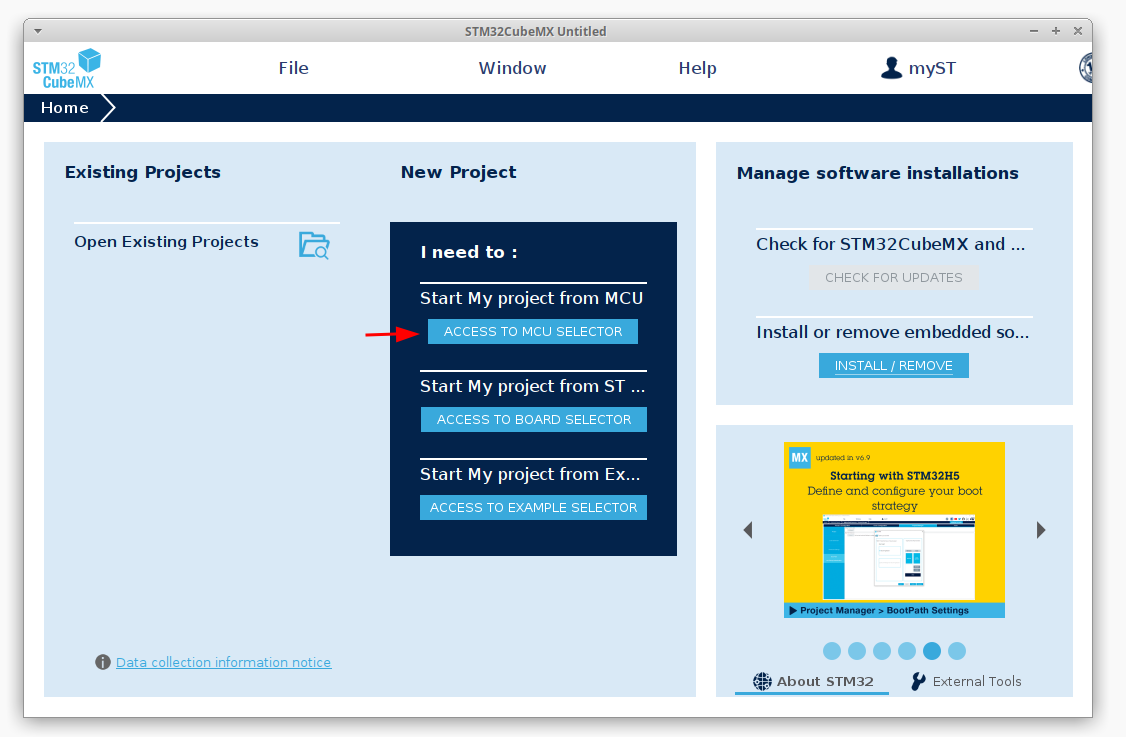This screenshot has width=1126, height=737.
Task: Select the fifth highlighted carousel dot
Action: (x=932, y=651)
